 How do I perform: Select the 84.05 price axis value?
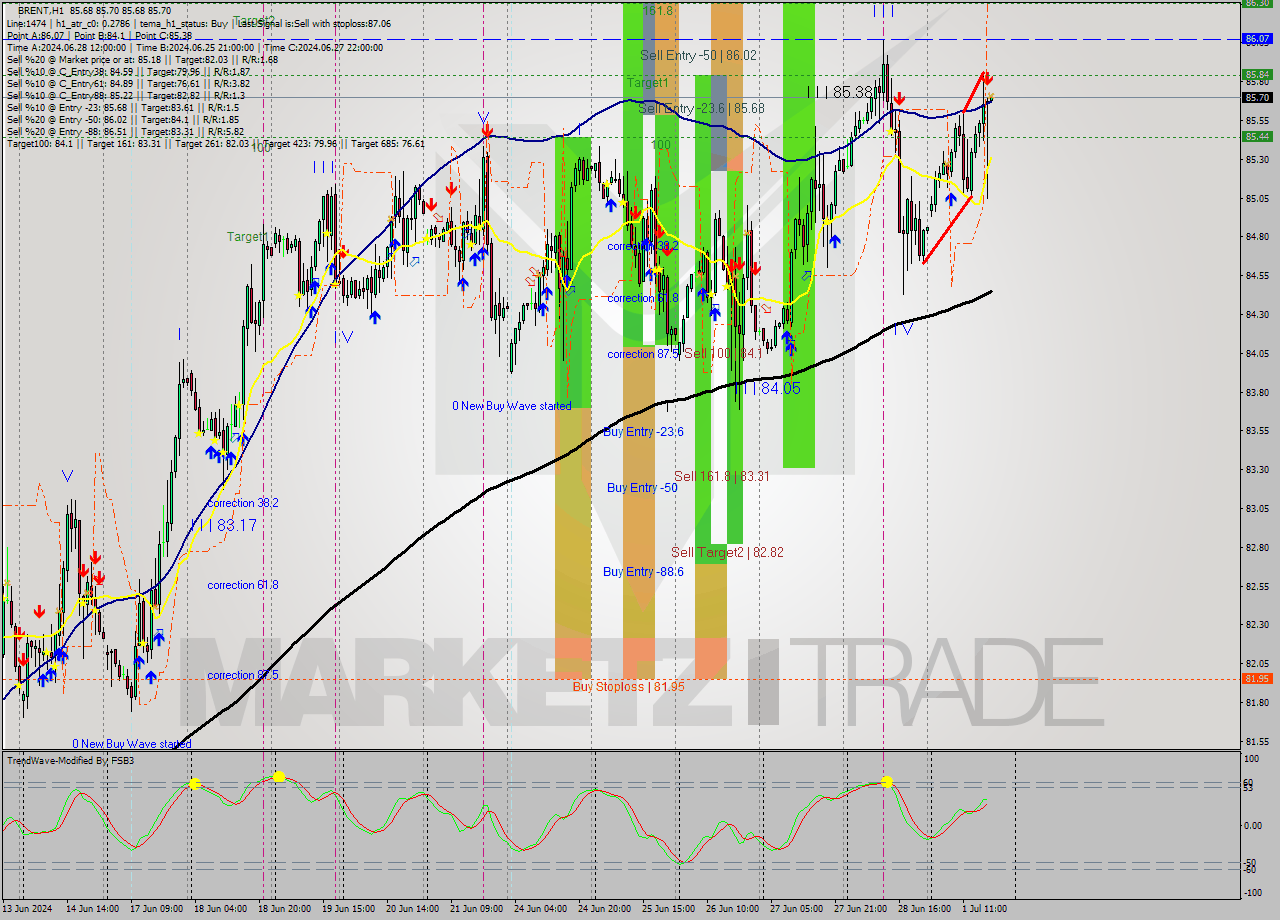[1256, 353]
